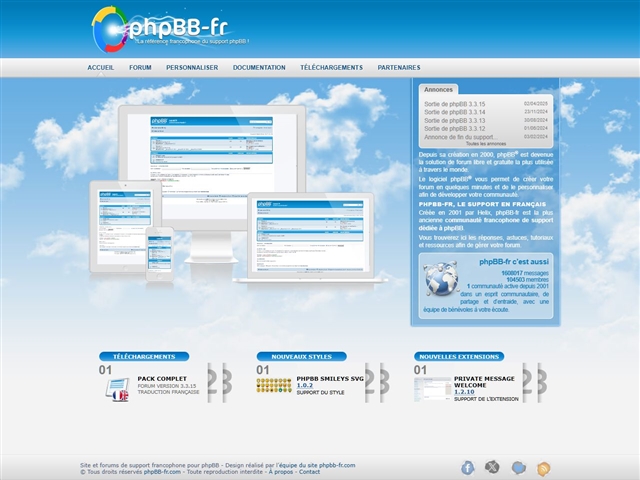This screenshot has width=640, height=480.
Task: Open the Téléchargements menu
Action: pyautogui.click(x=331, y=67)
